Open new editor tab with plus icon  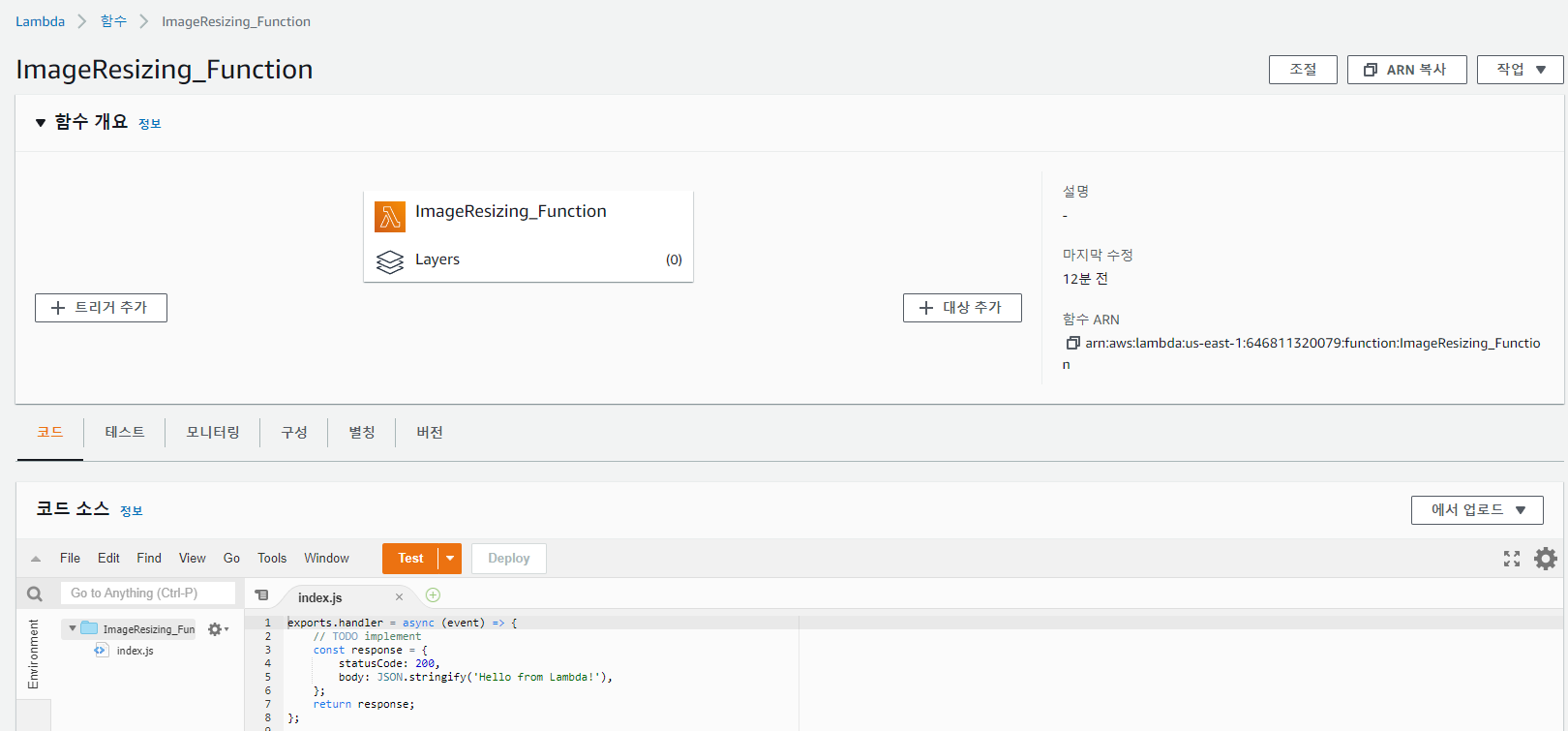coord(434,594)
